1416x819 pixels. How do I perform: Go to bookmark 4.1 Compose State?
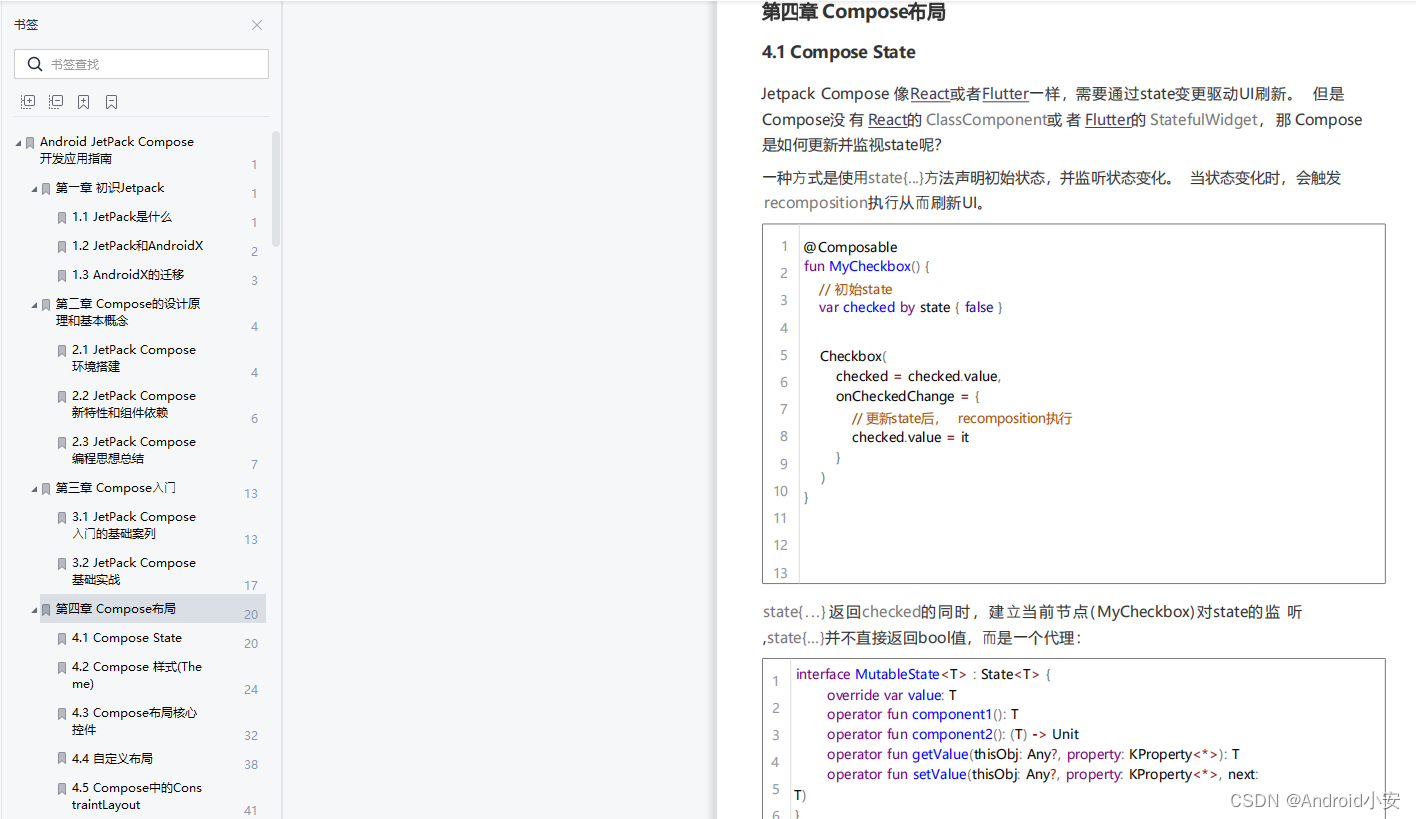click(127, 638)
